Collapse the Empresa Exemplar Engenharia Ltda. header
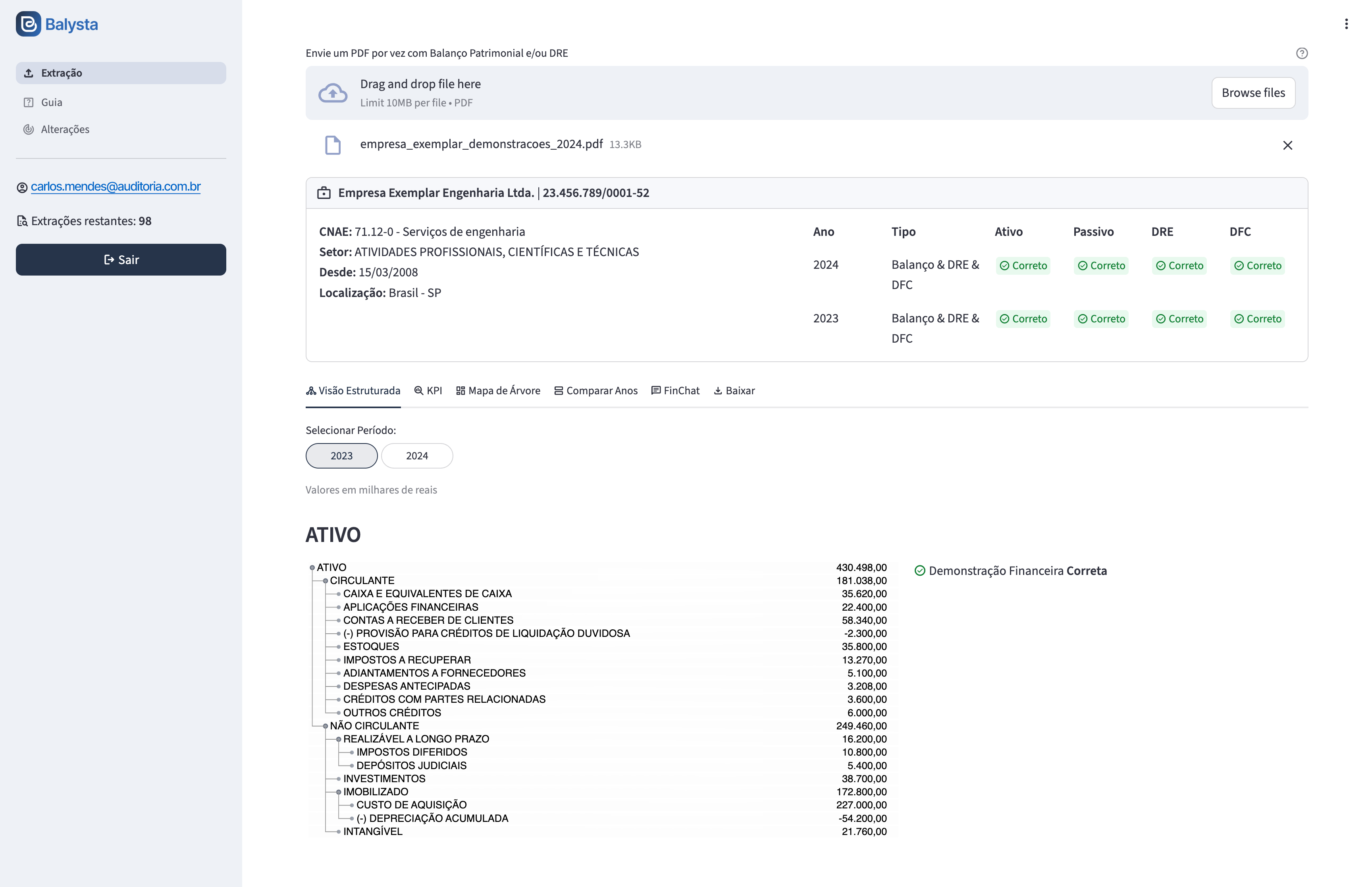 807,193
